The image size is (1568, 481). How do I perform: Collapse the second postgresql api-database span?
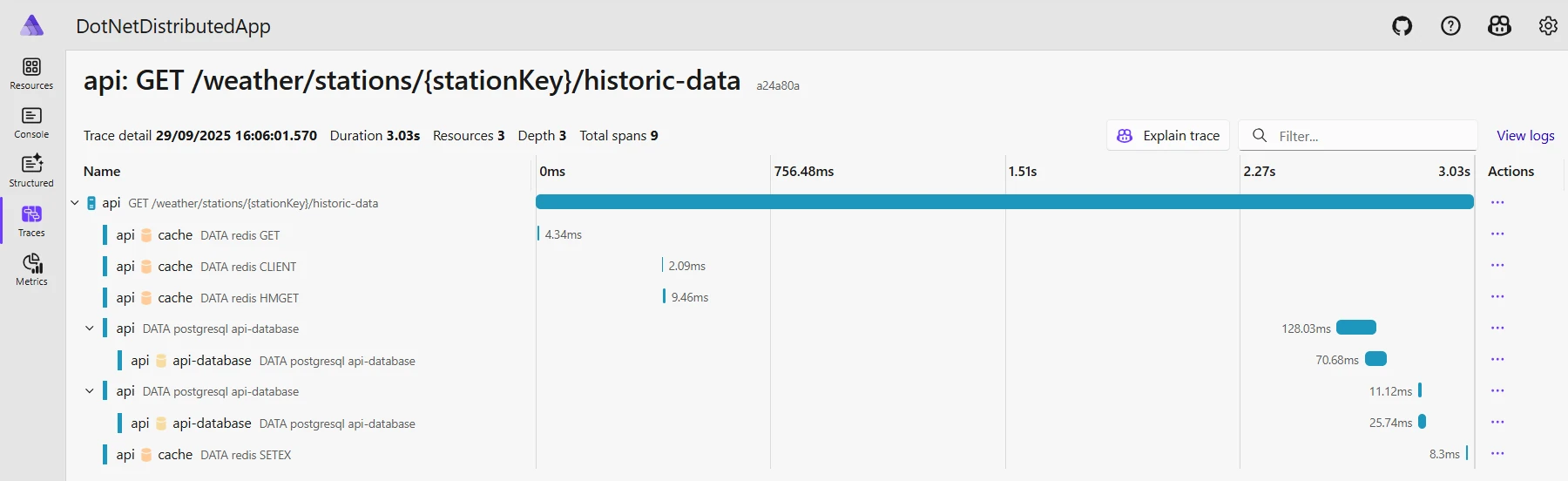(89, 391)
